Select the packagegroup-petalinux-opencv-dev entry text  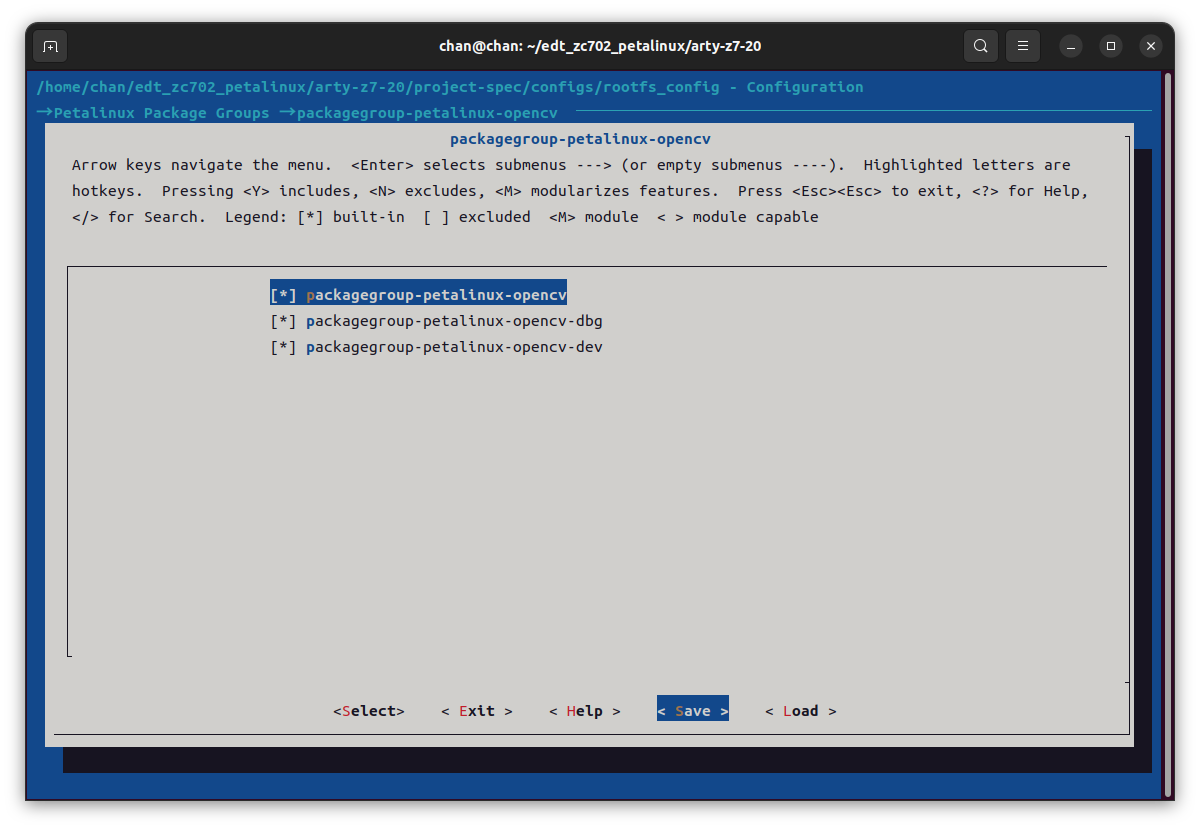454,347
